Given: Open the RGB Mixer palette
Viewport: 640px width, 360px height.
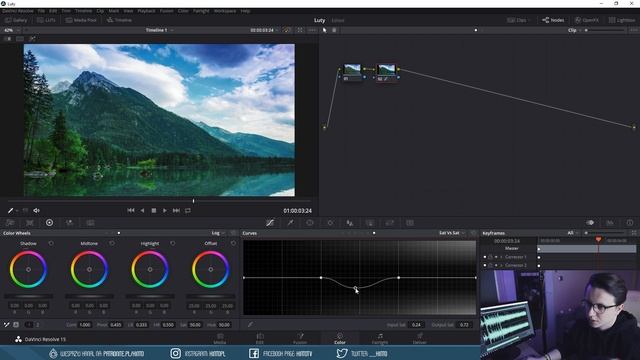Looking at the screenshot, I should point(70,223).
